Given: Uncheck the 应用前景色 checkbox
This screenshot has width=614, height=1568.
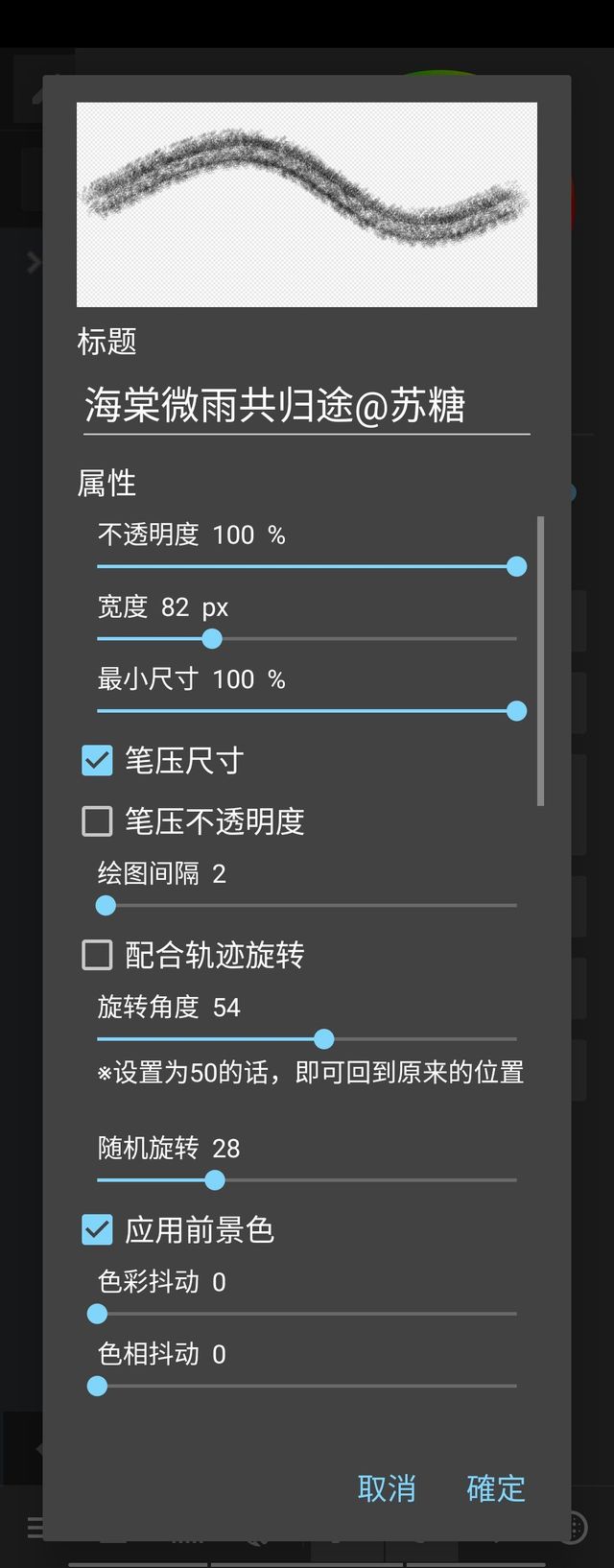Looking at the screenshot, I should (97, 1229).
